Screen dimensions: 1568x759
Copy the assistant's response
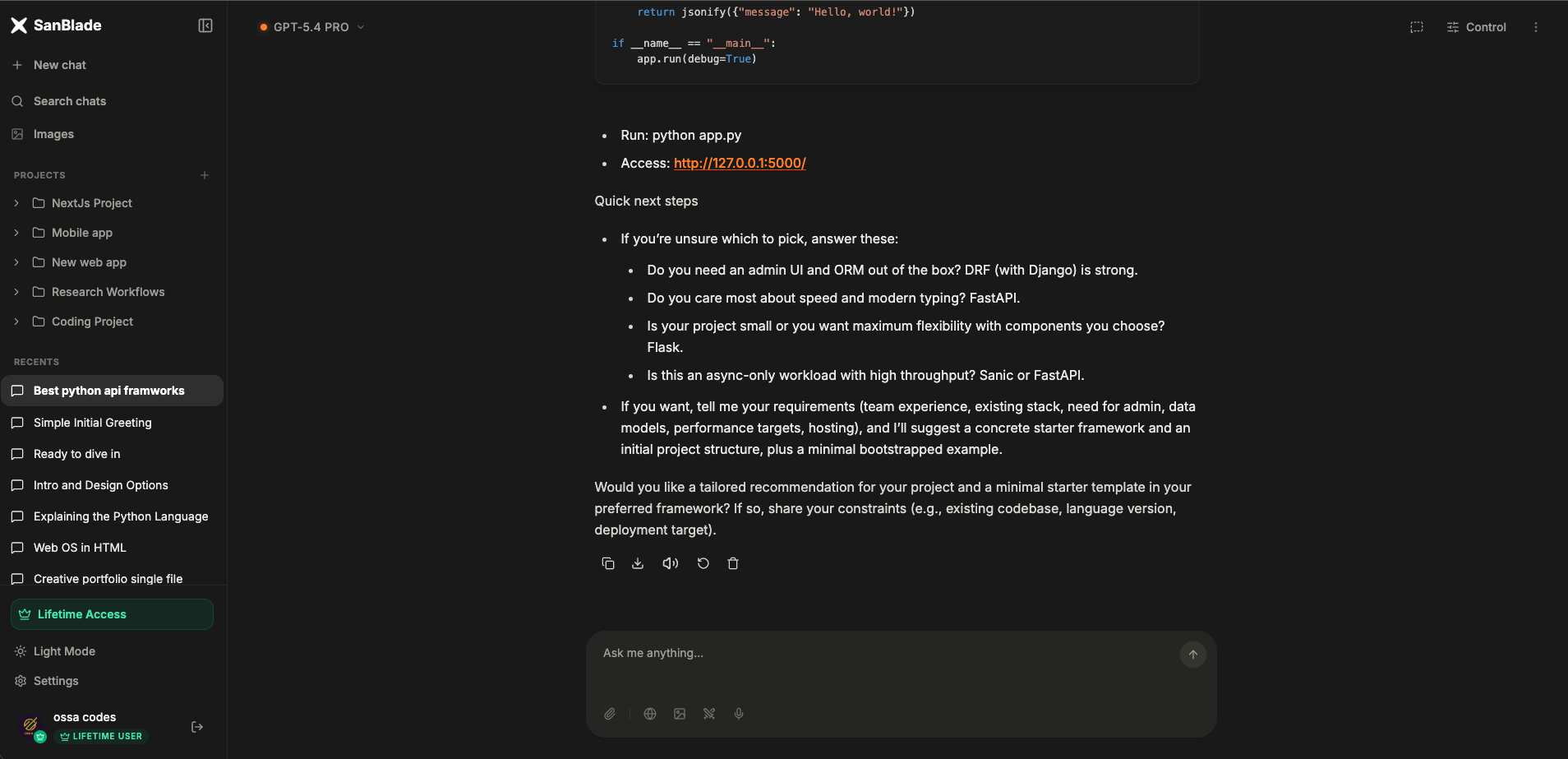[x=608, y=563]
